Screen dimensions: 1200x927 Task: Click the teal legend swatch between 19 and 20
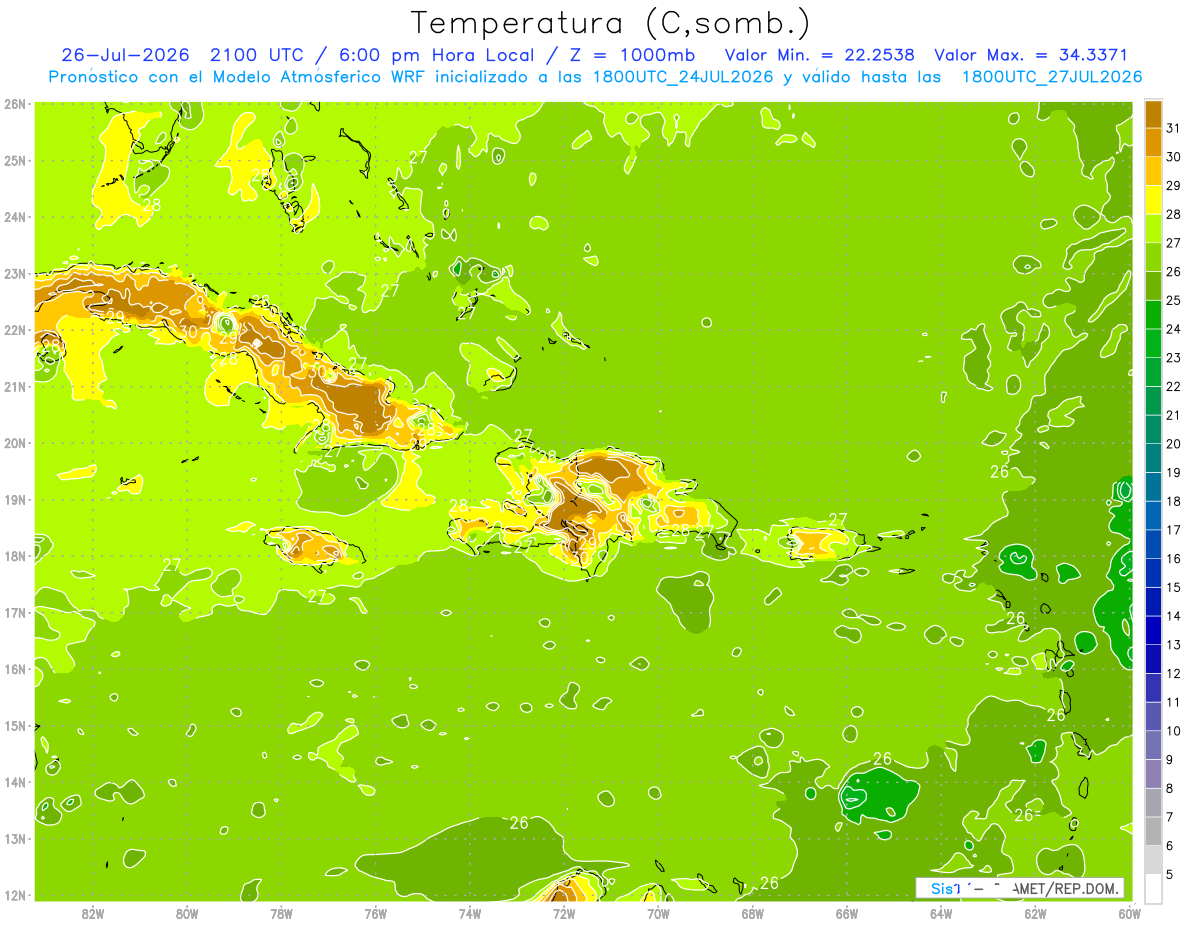(x=1153, y=459)
